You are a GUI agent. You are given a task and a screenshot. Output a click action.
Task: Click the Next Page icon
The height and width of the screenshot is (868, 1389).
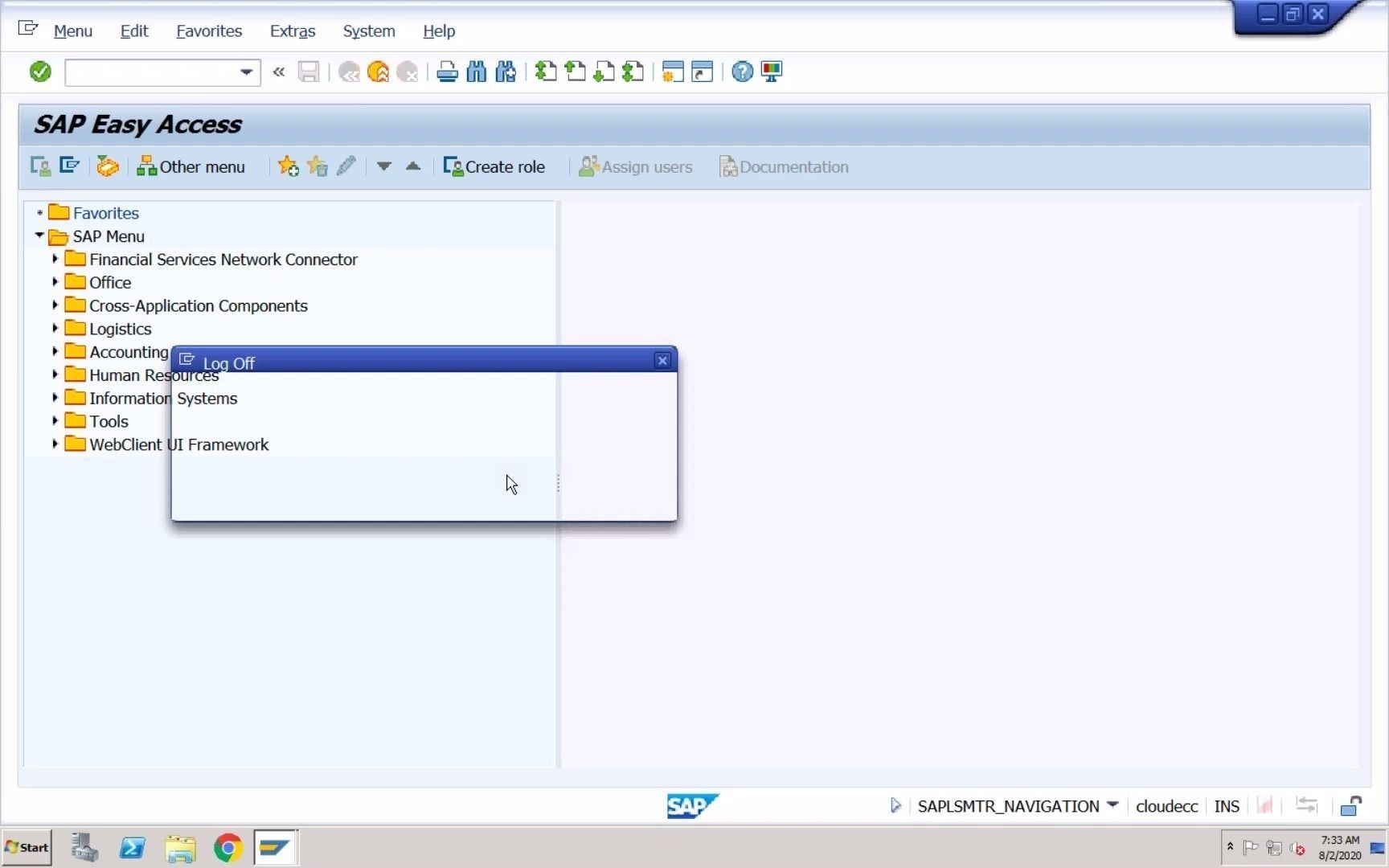[604, 72]
